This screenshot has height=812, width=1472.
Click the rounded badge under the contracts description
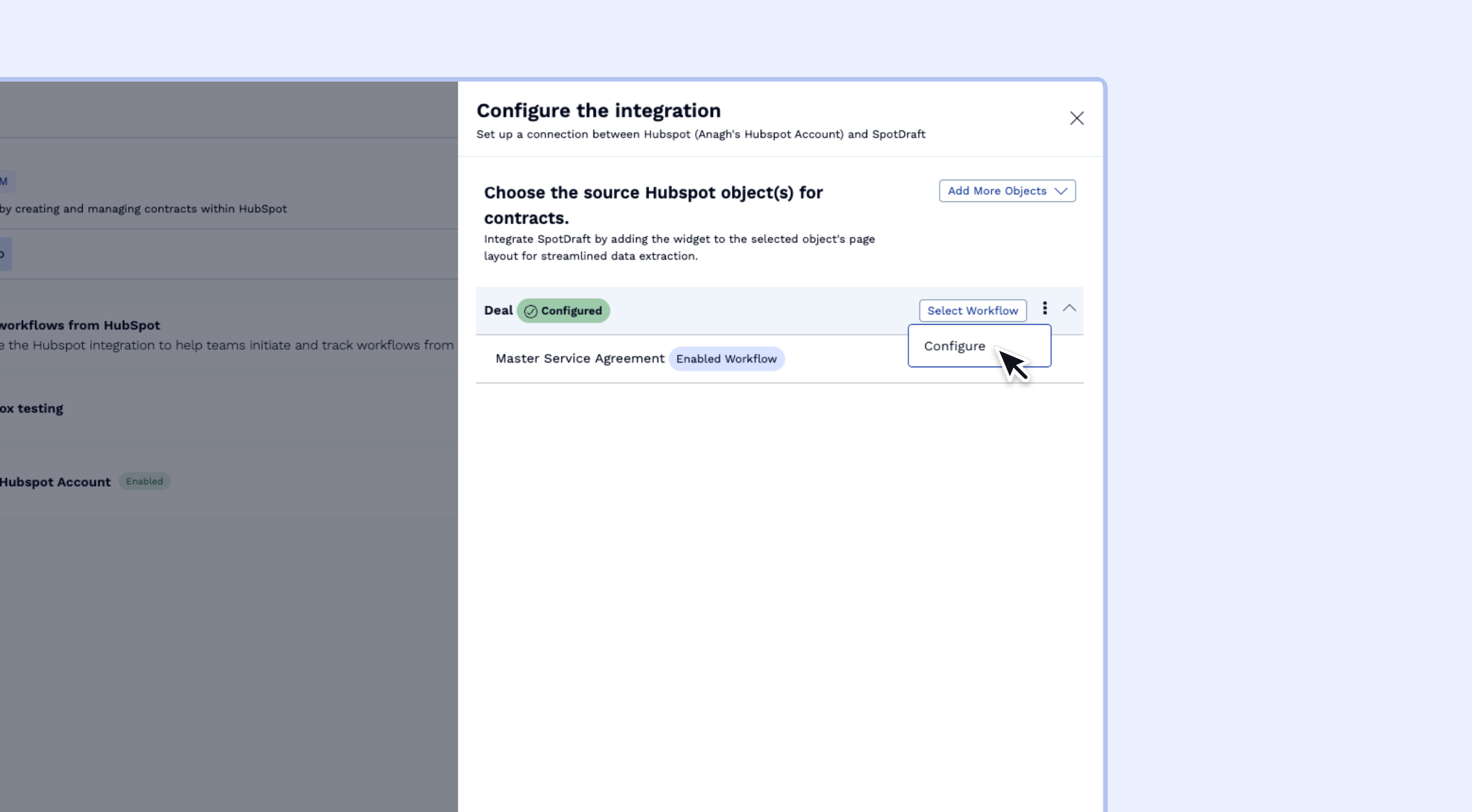click(3, 253)
